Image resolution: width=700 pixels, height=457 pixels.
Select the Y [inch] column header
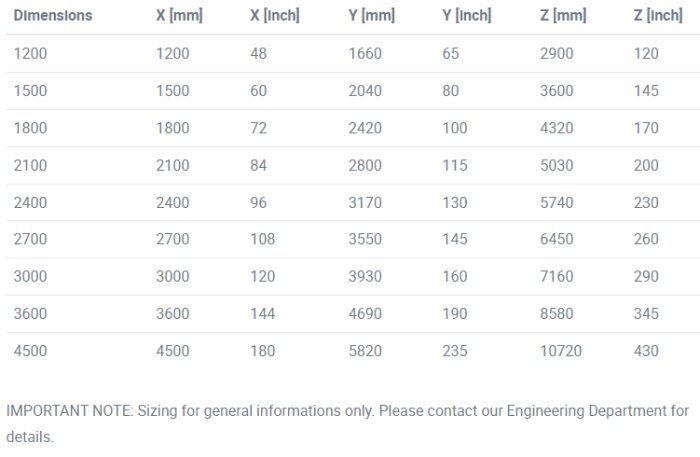point(466,16)
